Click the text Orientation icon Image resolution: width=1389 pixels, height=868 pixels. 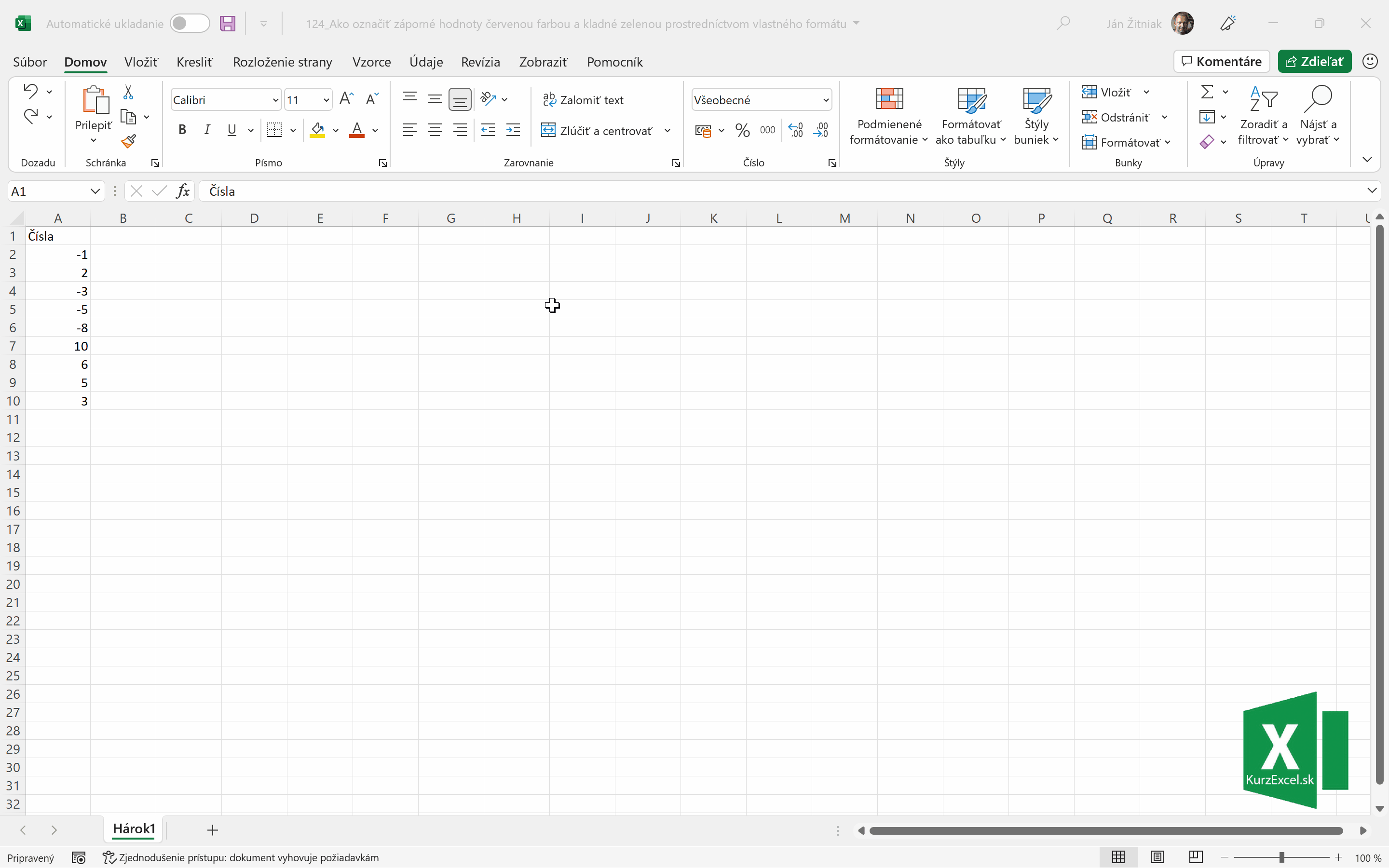coord(489,99)
